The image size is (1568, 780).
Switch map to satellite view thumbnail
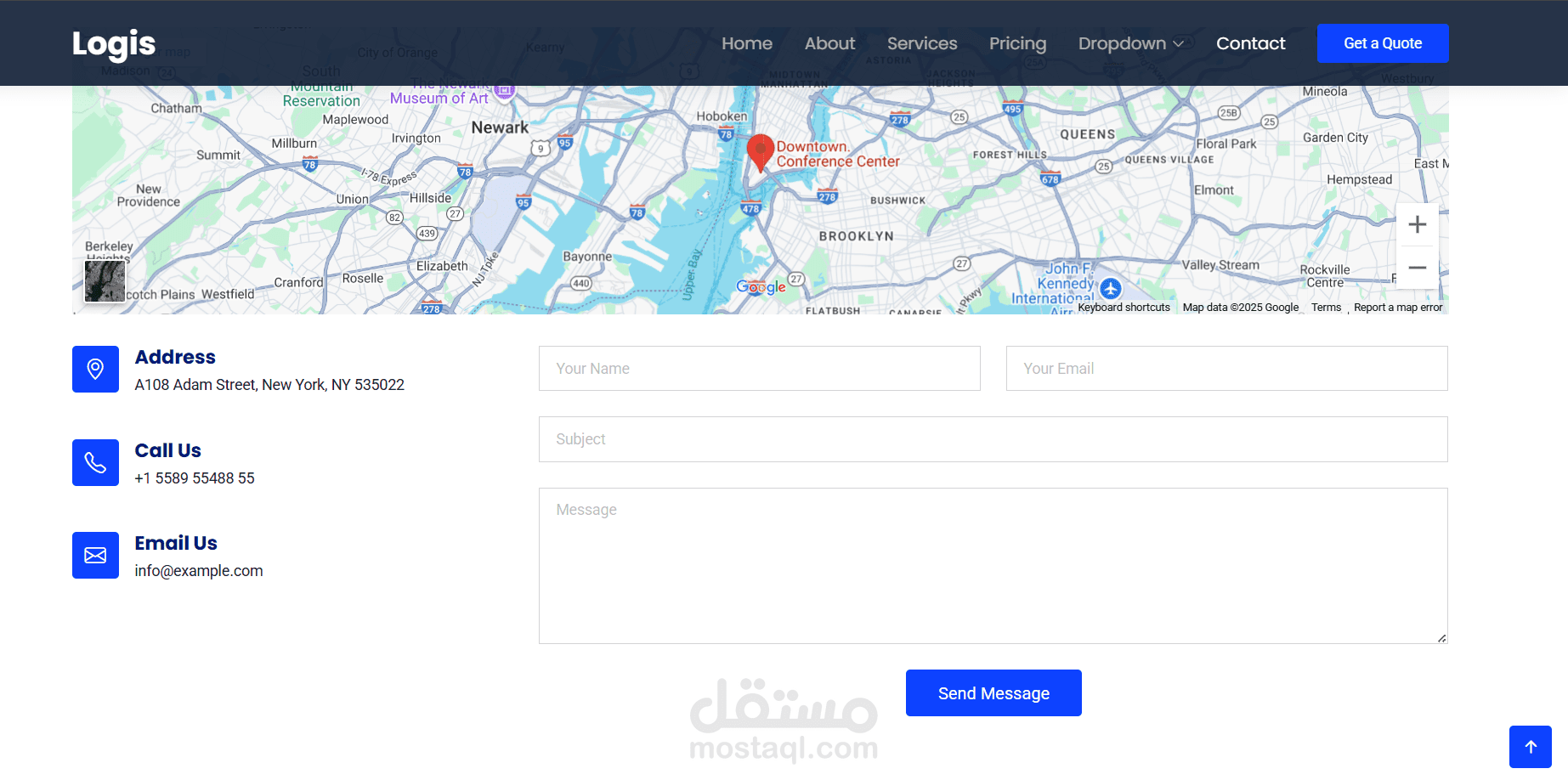point(105,281)
